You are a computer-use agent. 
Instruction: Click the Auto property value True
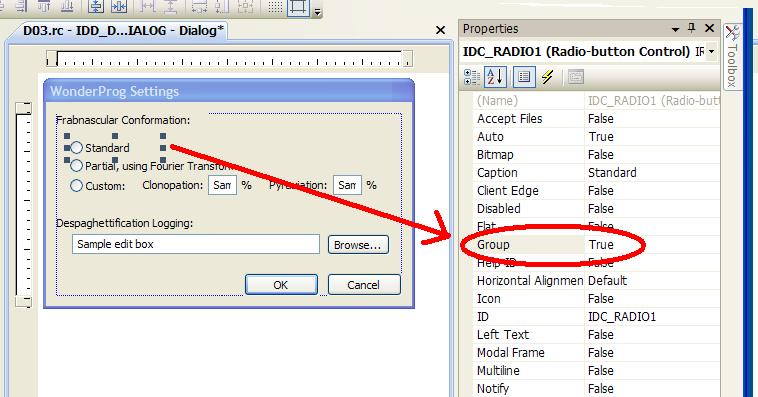[x=601, y=137]
